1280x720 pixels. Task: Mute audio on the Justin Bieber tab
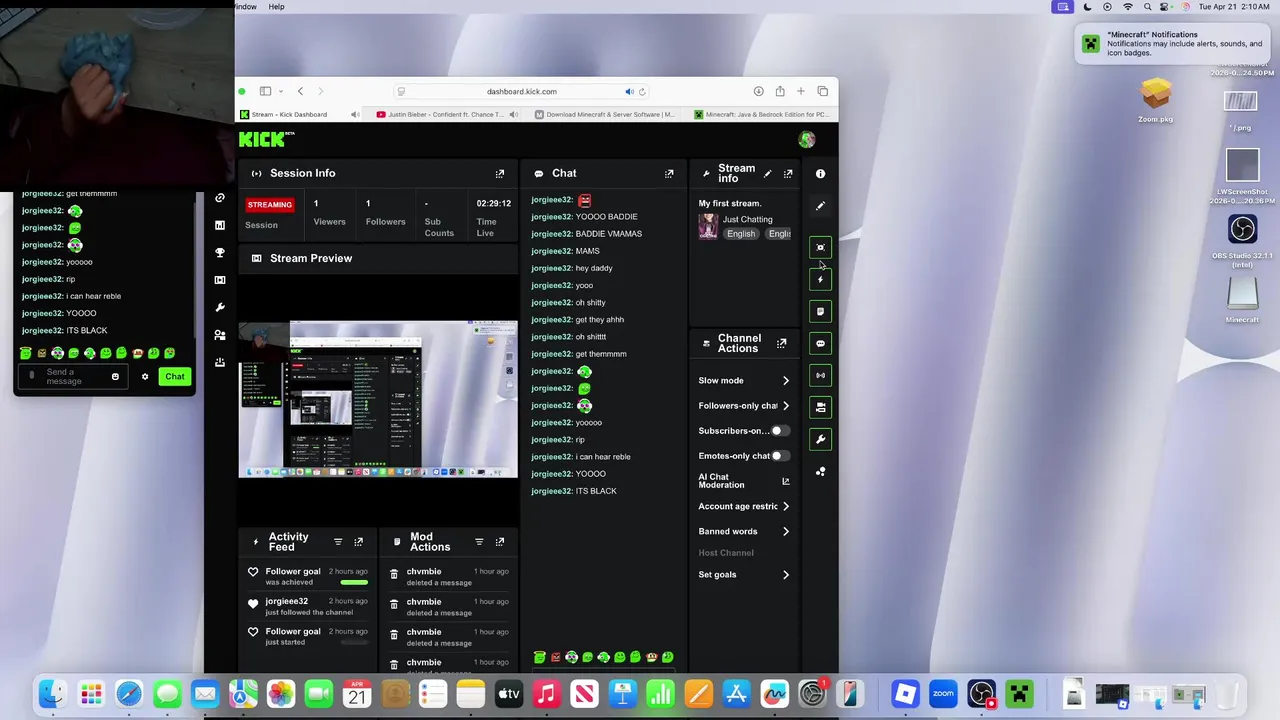(x=513, y=115)
